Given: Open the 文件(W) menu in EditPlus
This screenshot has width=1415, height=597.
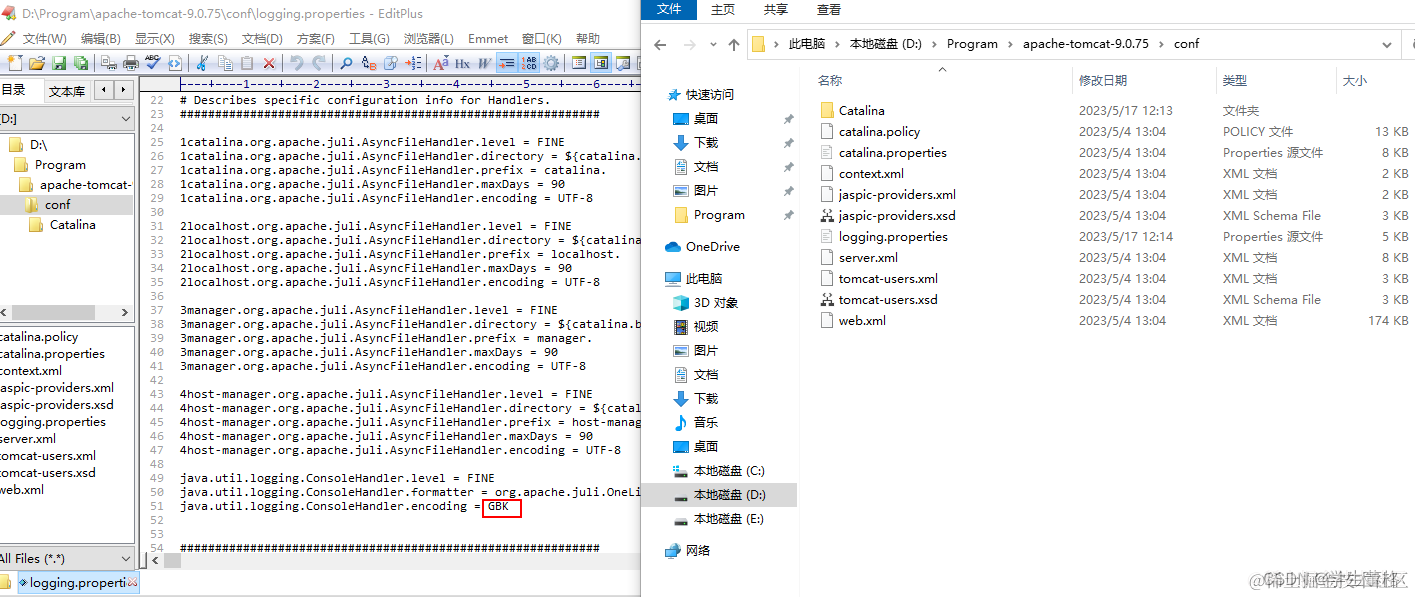Looking at the screenshot, I should point(44,39).
